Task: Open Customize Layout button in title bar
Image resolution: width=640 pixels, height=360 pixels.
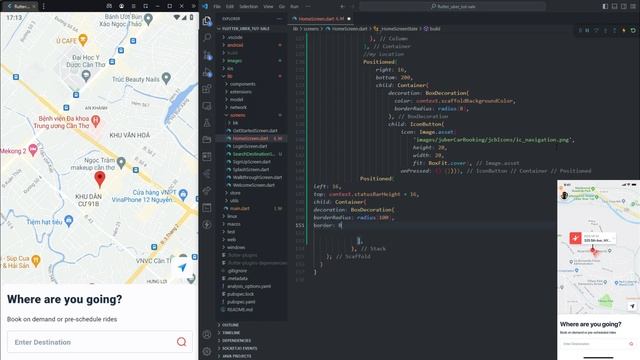Action: (633, 6)
